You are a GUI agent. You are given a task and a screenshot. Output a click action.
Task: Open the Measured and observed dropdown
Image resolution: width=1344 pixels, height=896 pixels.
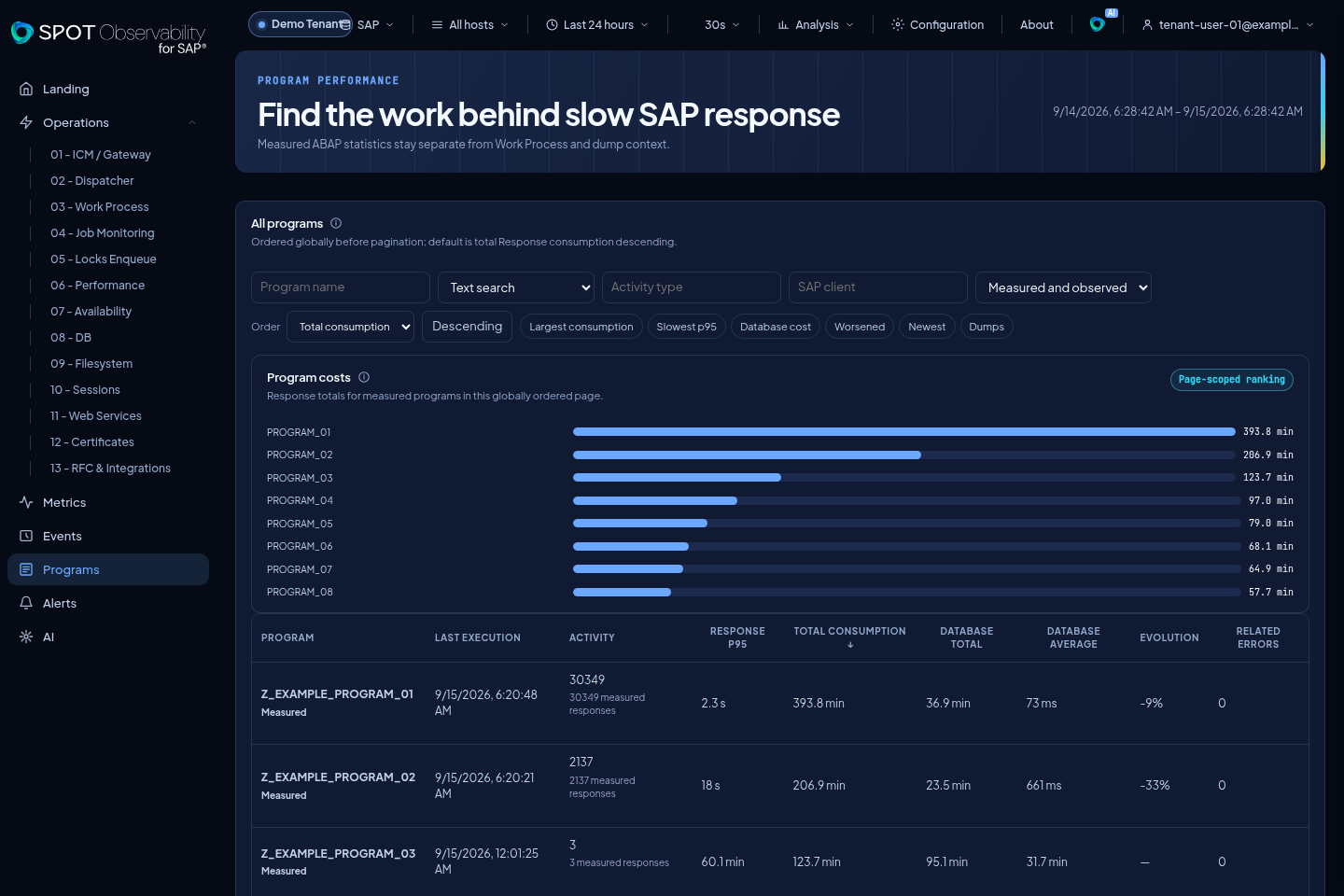1063,287
